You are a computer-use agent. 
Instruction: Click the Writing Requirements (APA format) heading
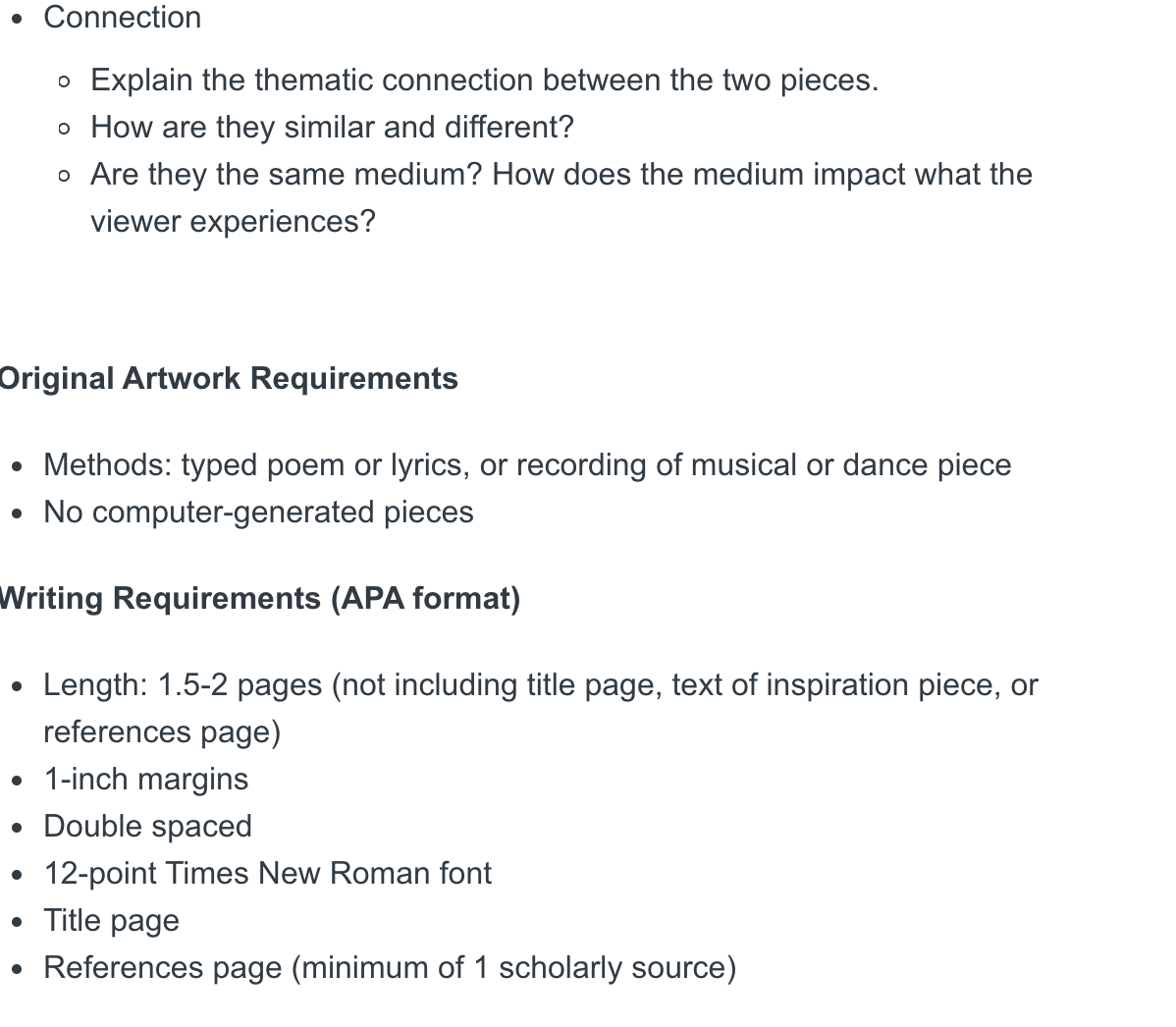260,599
